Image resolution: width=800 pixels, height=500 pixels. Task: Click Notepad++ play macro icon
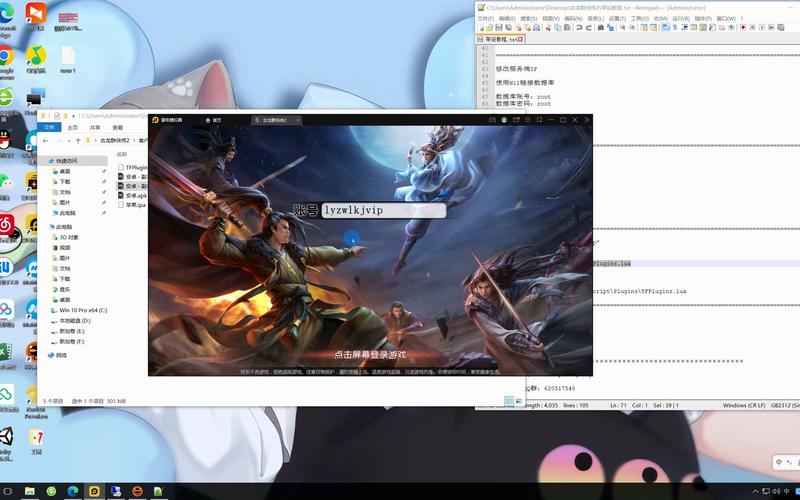762,28
